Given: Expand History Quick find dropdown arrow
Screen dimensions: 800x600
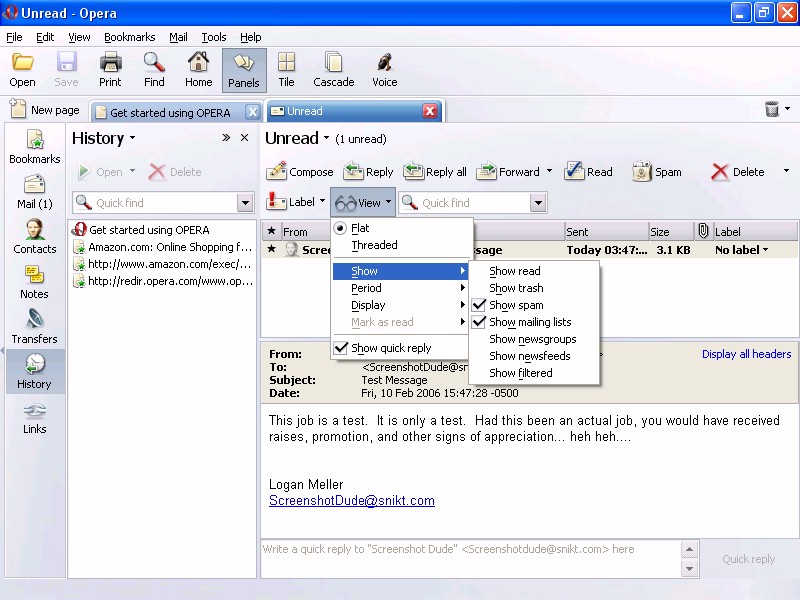Looking at the screenshot, I should [245, 203].
